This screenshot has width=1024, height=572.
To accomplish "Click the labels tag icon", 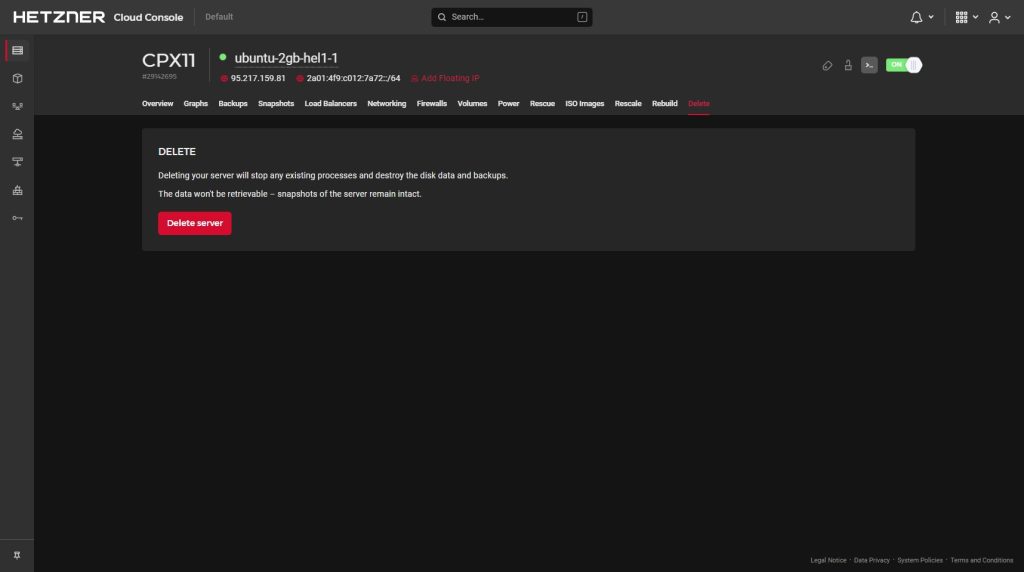I will pos(827,65).
